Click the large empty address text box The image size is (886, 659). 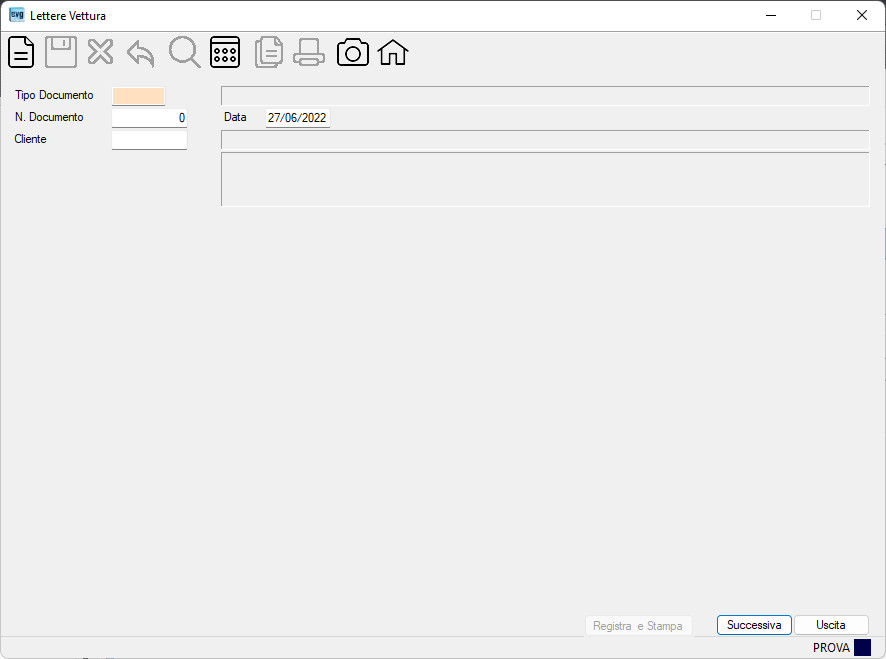coord(545,179)
